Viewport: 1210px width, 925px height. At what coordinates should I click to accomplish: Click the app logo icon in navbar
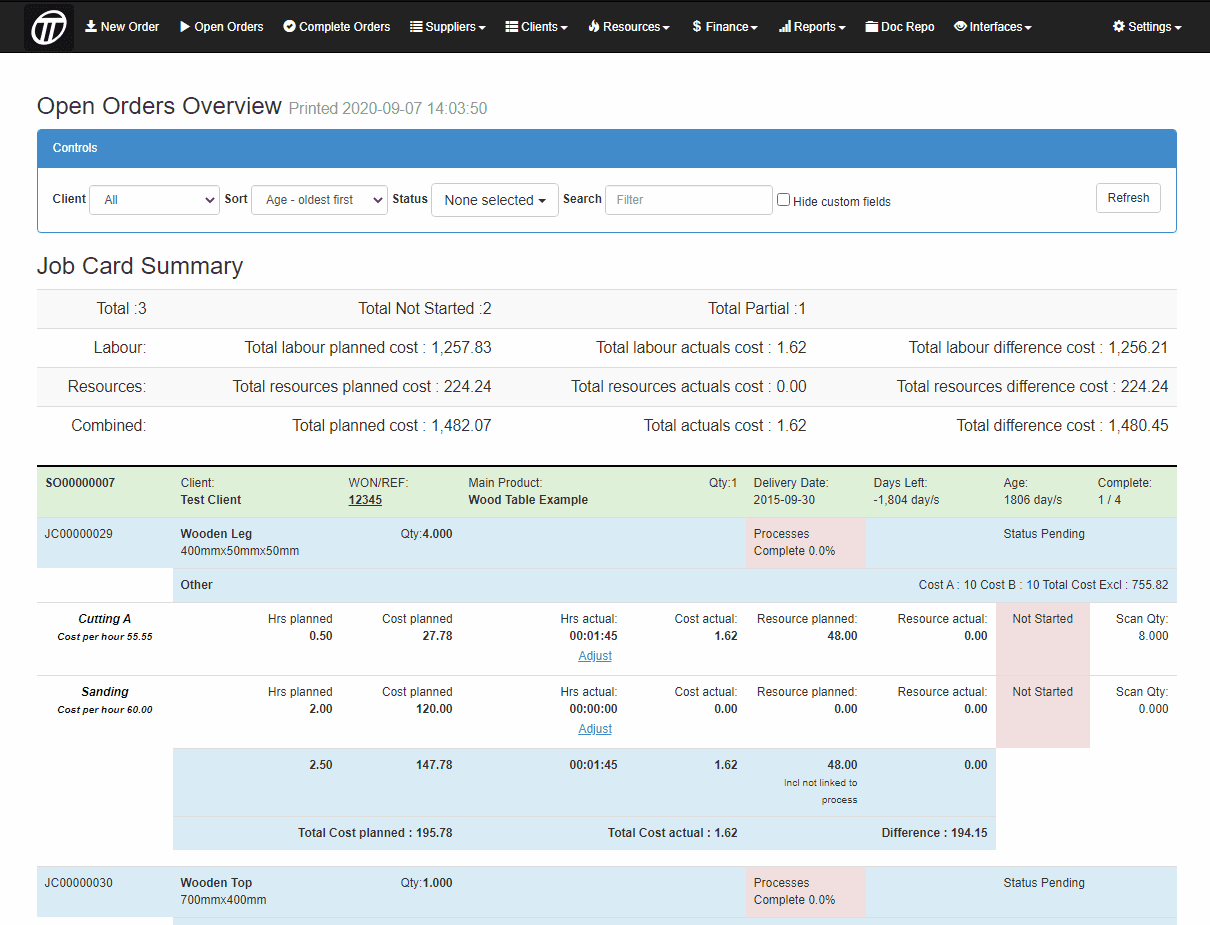[48, 27]
